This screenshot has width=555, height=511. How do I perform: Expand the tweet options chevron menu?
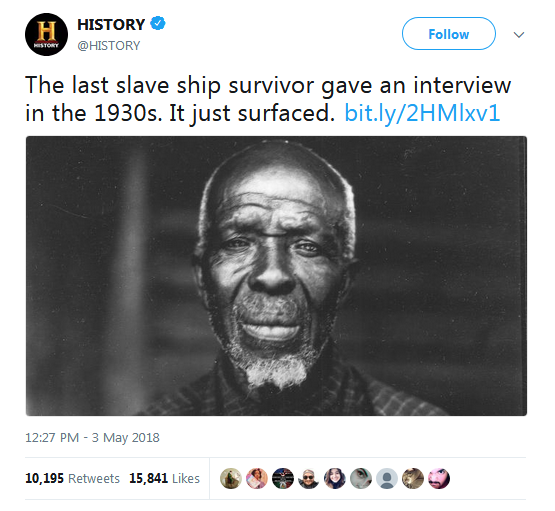pos(519,35)
